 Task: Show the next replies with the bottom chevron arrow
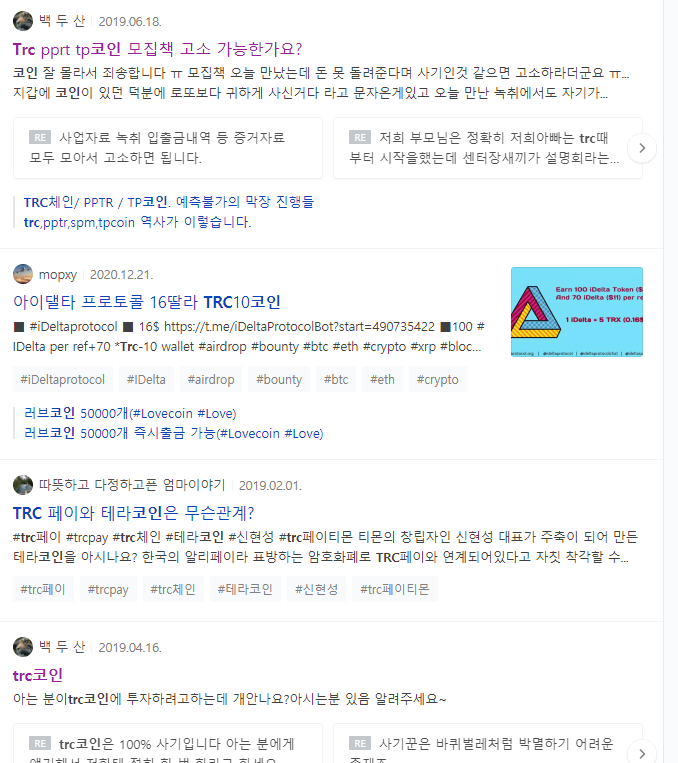click(642, 753)
